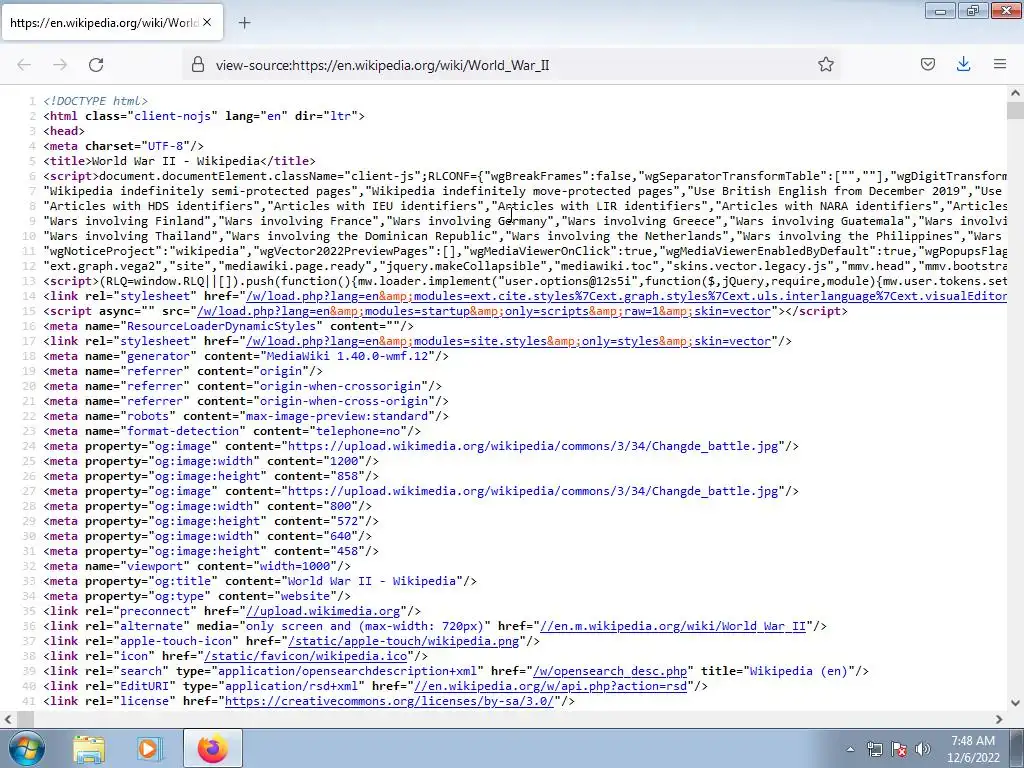Viewport: 1024px width, 768px height.
Task: Click the html class "client-nojs" value
Action: pyautogui.click(x=172, y=116)
